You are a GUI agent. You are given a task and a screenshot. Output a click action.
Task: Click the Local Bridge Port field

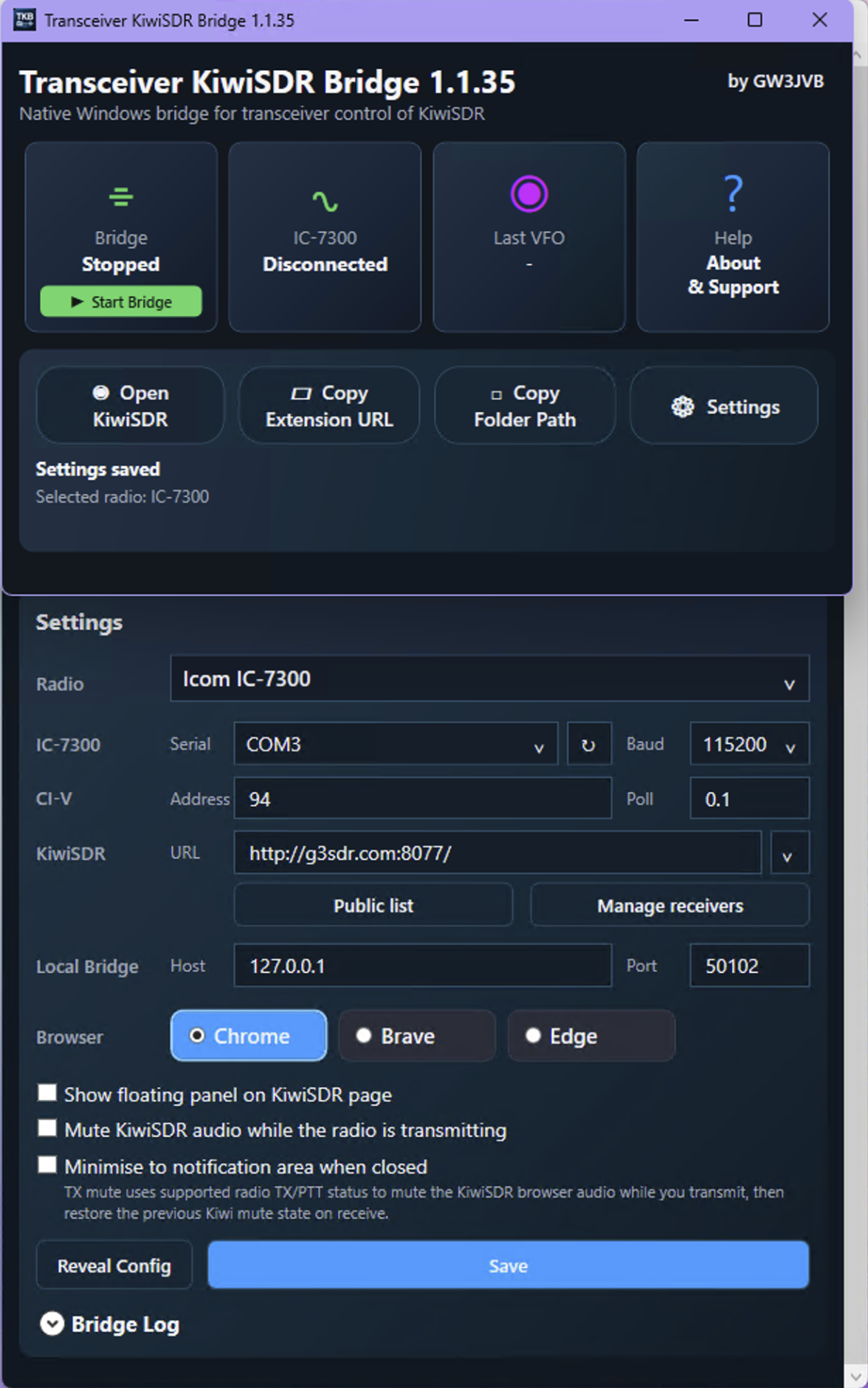(750, 966)
